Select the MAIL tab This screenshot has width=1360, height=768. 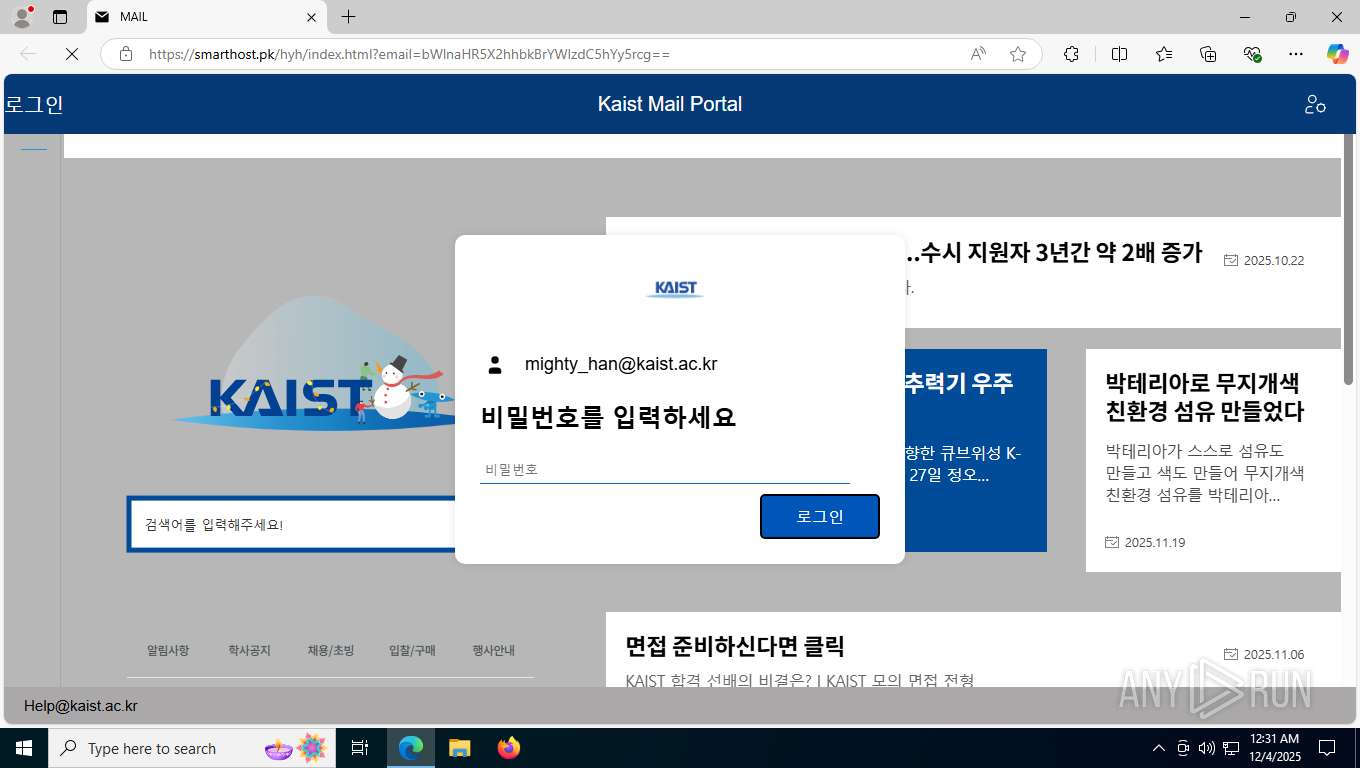coord(207,17)
